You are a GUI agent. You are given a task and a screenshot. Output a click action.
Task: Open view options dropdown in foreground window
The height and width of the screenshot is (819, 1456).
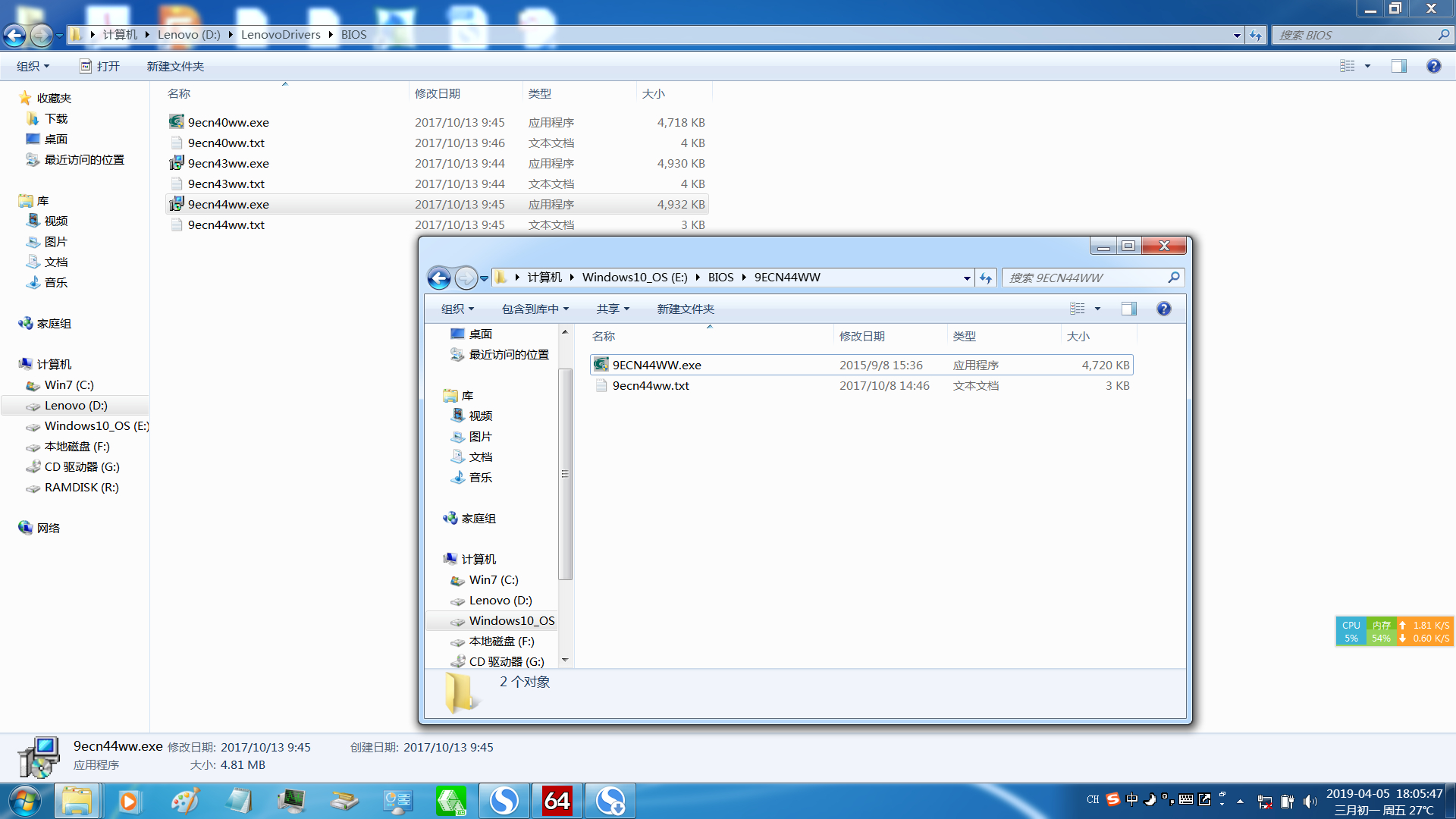tap(1097, 309)
